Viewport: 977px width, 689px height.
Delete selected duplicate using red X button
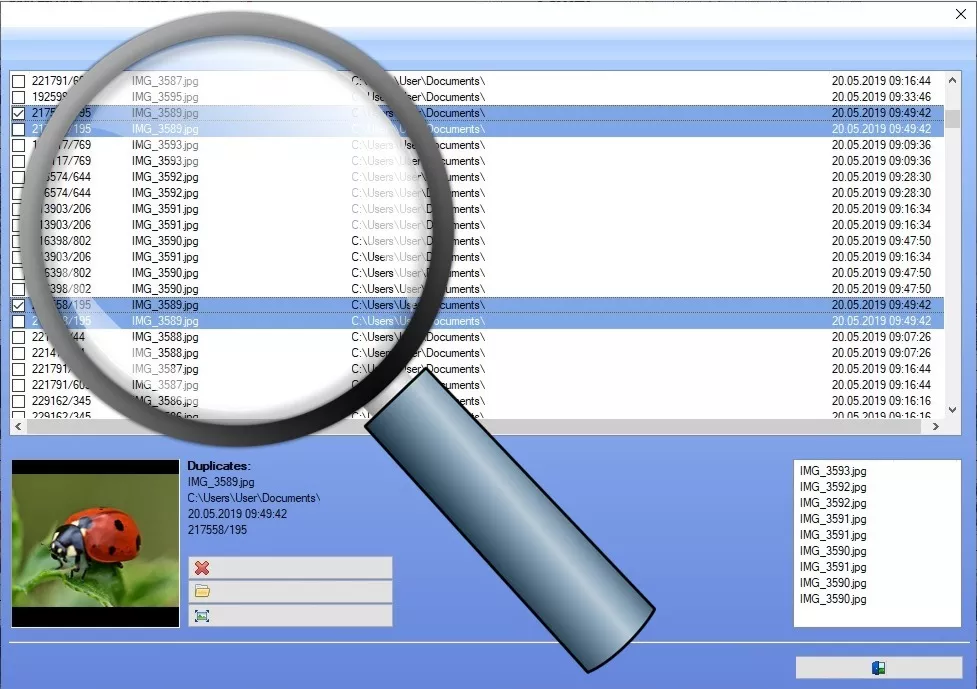pos(291,568)
